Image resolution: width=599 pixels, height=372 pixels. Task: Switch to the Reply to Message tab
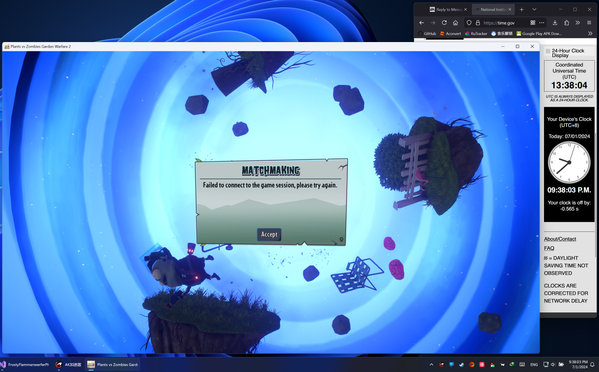coord(448,10)
